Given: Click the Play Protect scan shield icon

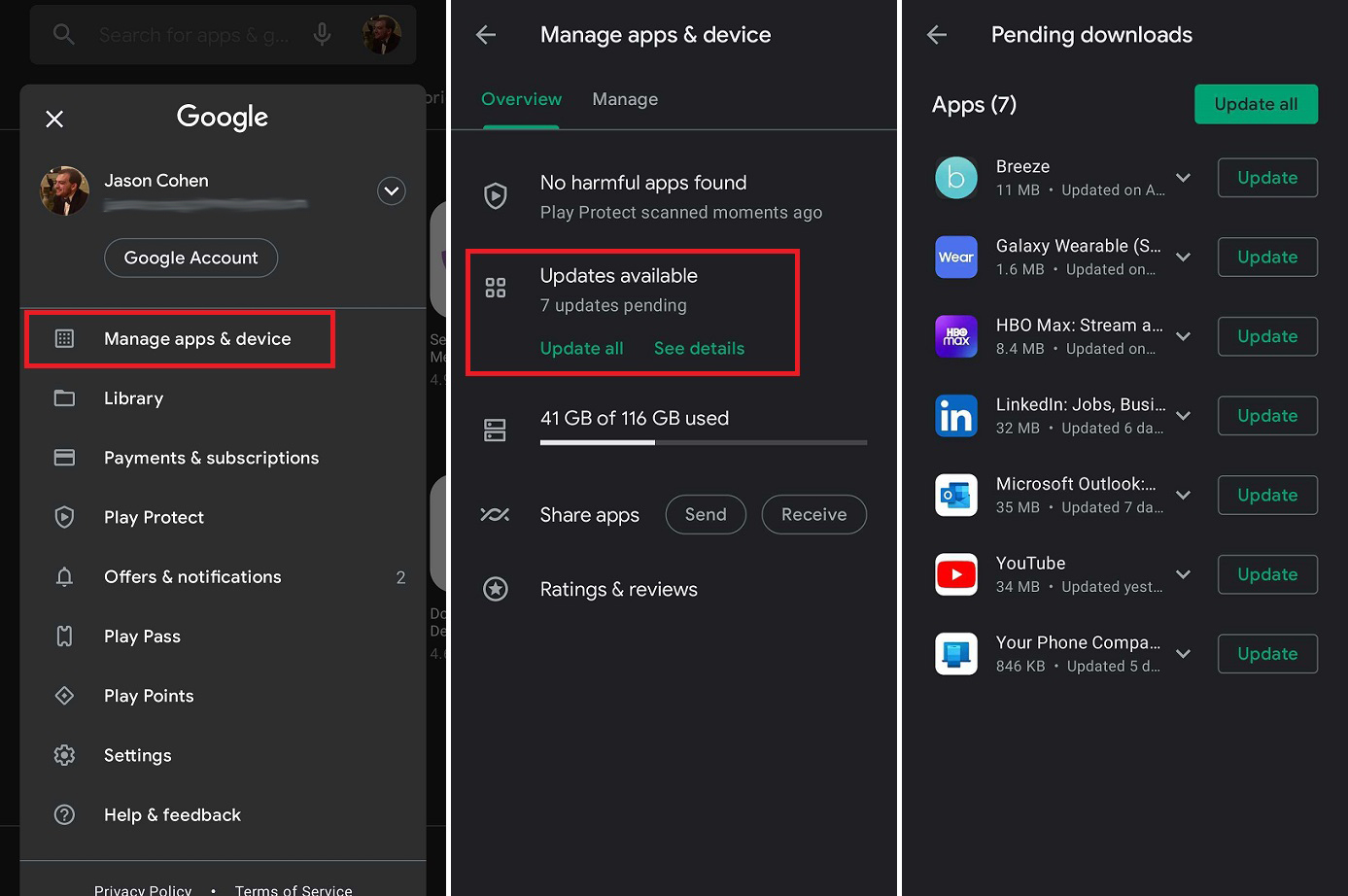Looking at the screenshot, I should (496, 195).
